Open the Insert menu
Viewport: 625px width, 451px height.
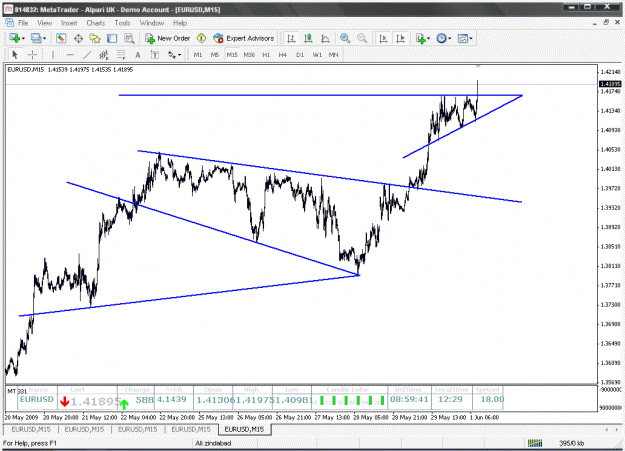[69, 23]
